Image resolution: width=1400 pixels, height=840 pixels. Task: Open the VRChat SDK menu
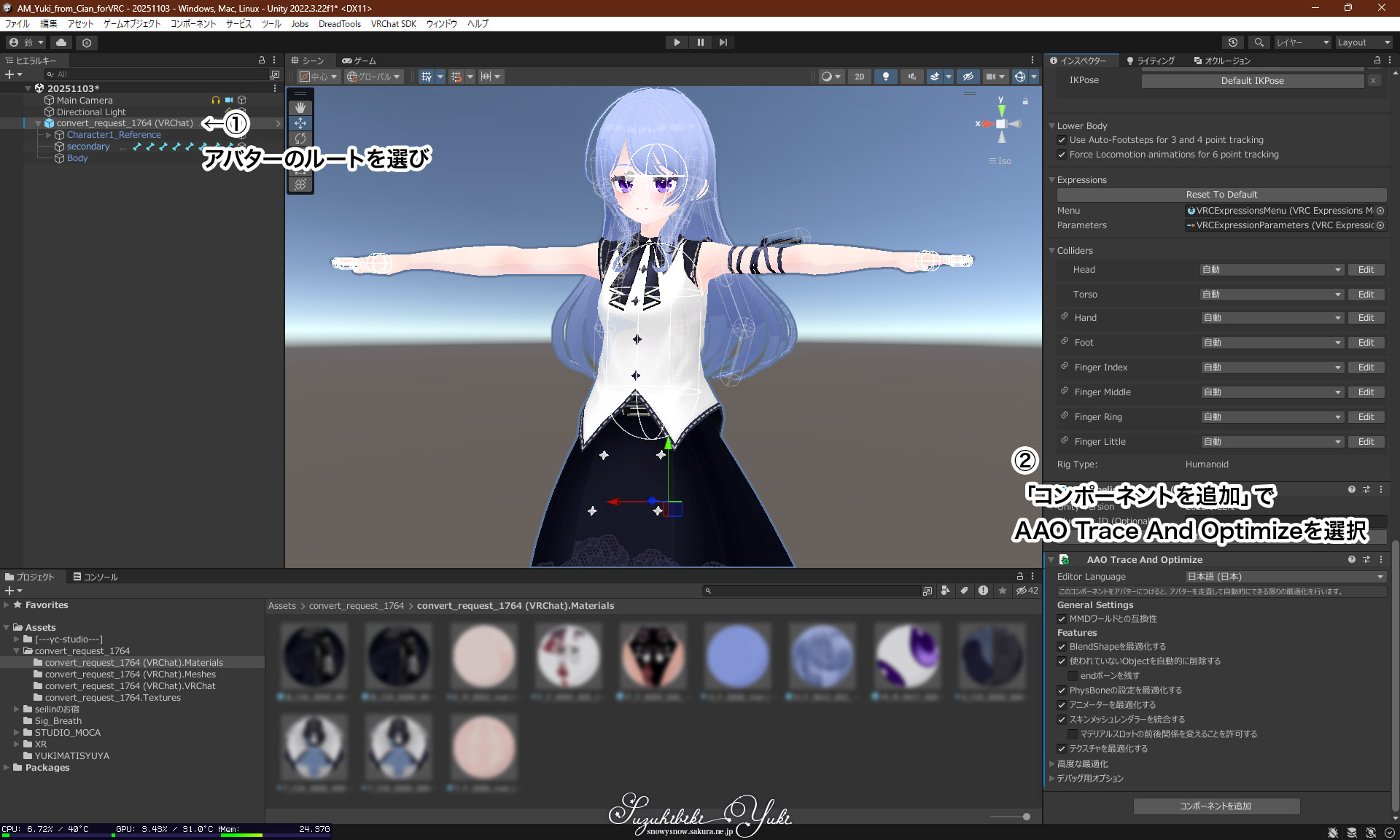393,23
